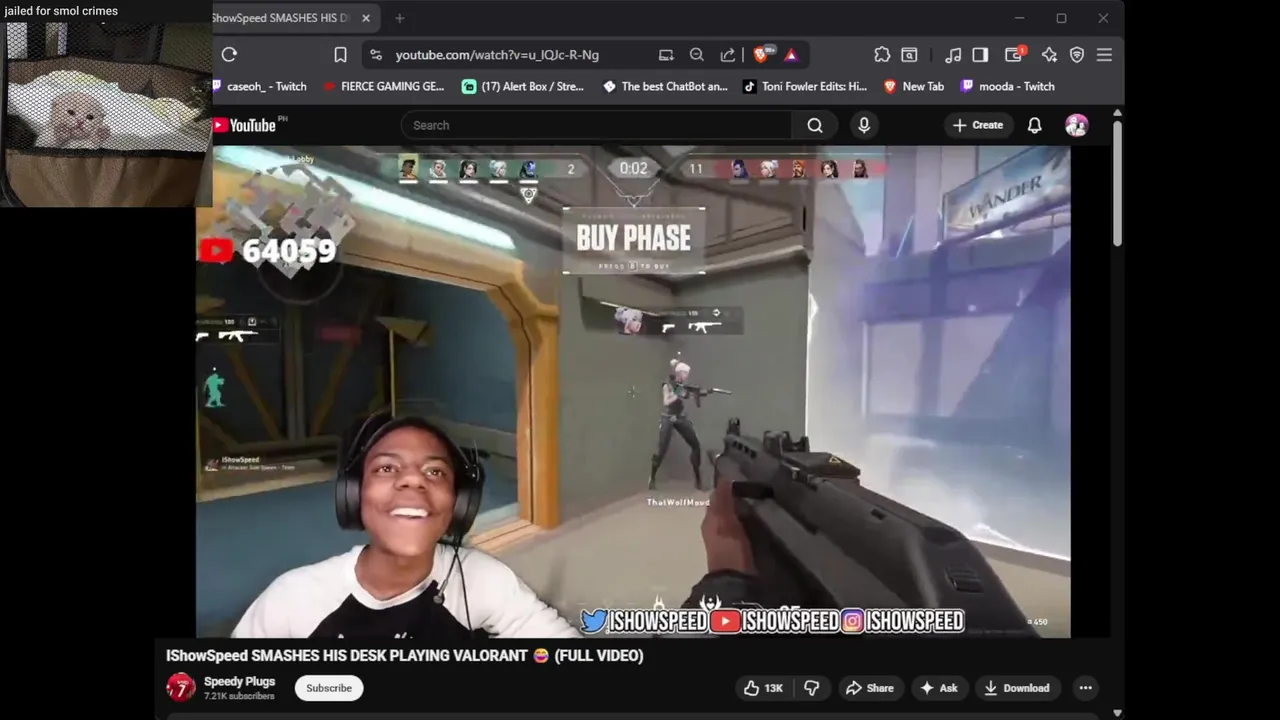Click the Ask button
Viewport: 1280px width, 720px height.
(x=939, y=688)
